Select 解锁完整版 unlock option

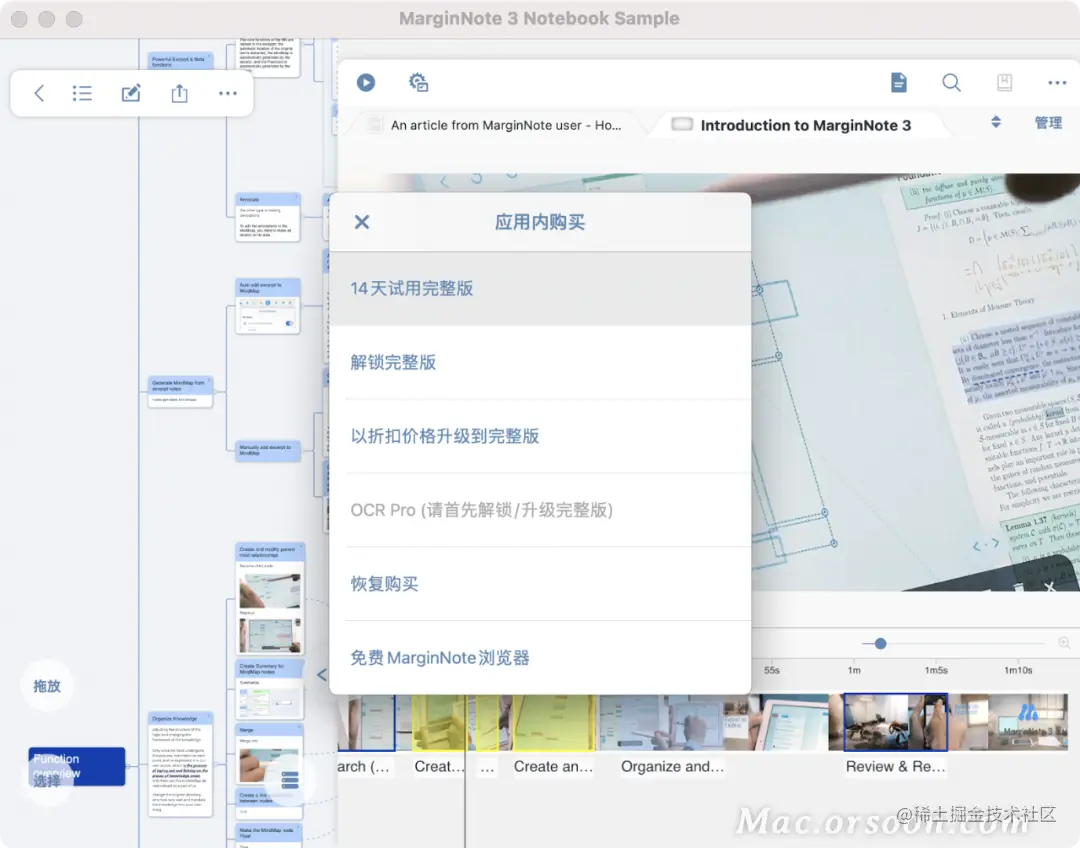click(540, 362)
